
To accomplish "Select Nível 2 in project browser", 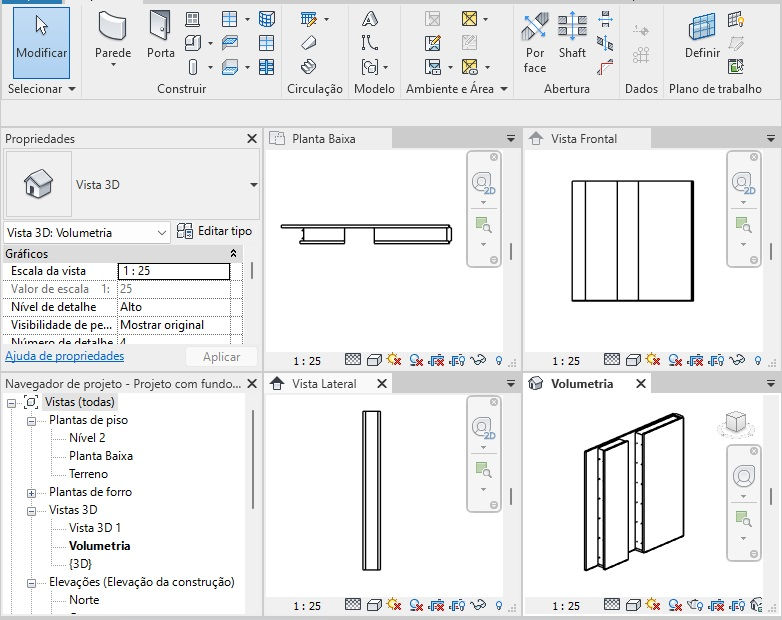I will pos(87,438).
